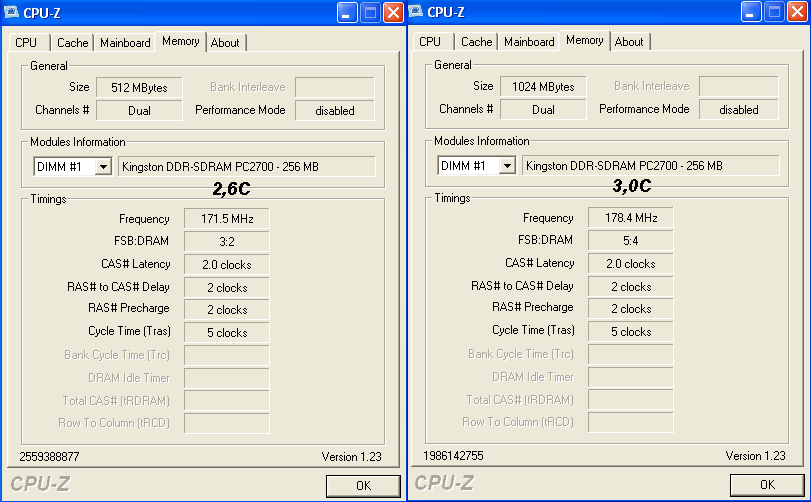Open Mainboard tab in left window
This screenshot has width=811, height=502.
coord(125,43)
